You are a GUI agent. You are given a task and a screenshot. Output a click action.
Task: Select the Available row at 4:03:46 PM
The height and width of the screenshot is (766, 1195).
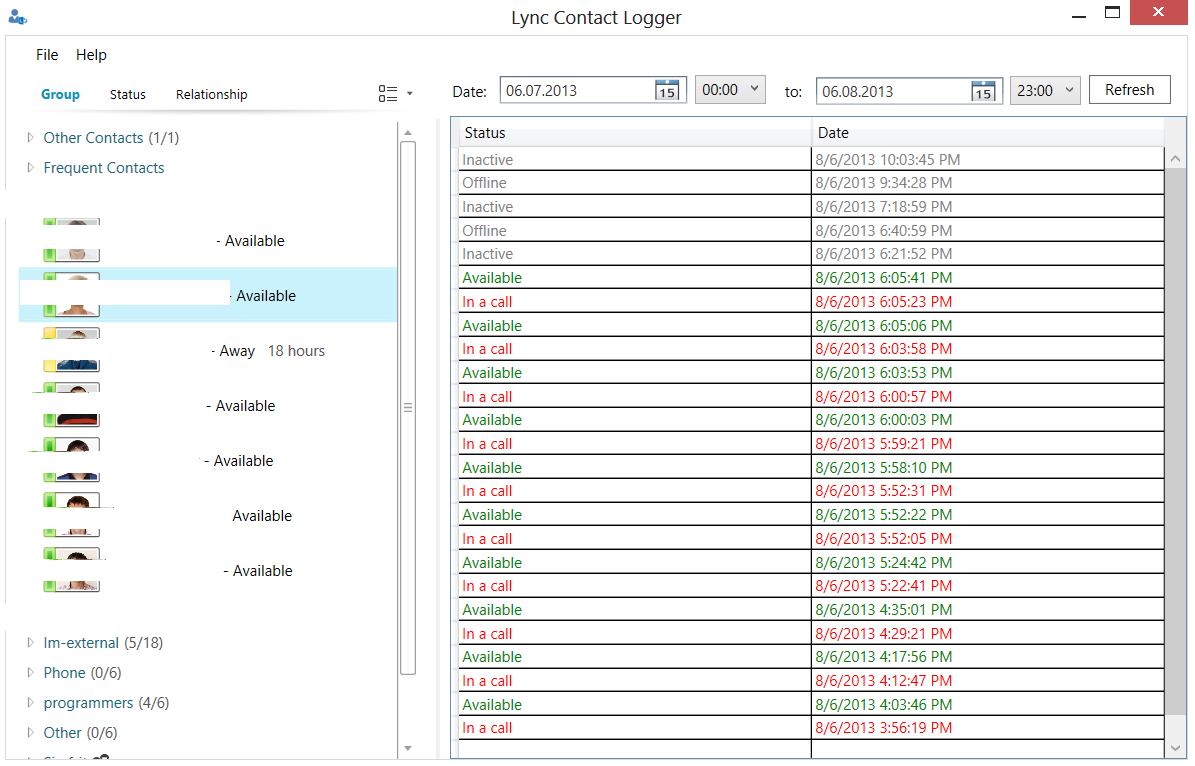pos(811,704)
